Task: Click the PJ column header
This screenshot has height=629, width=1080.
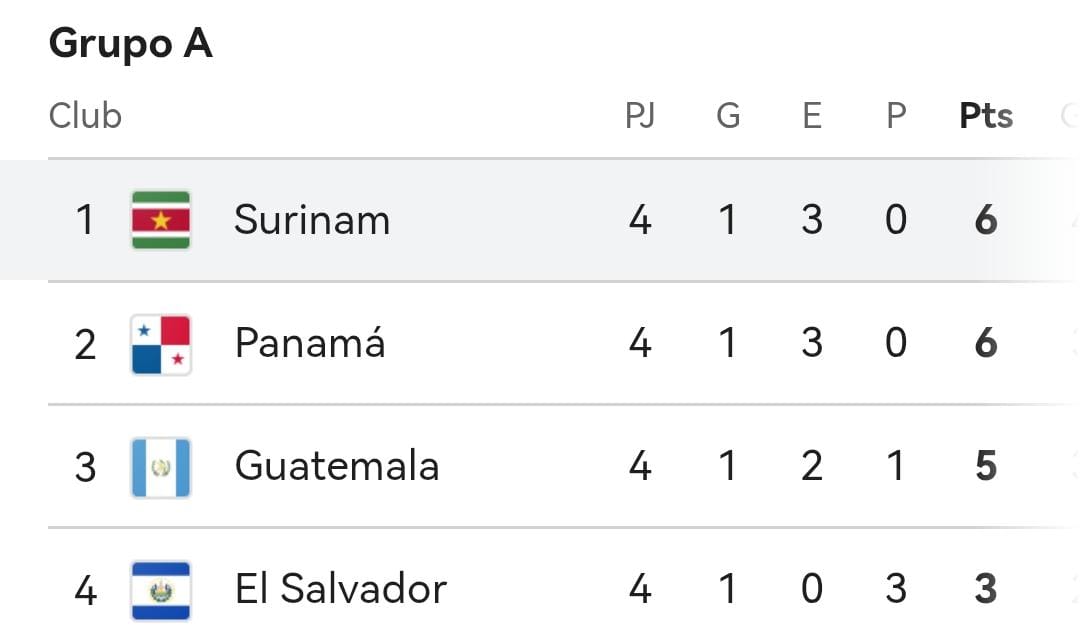Action: tap(640, 116)
